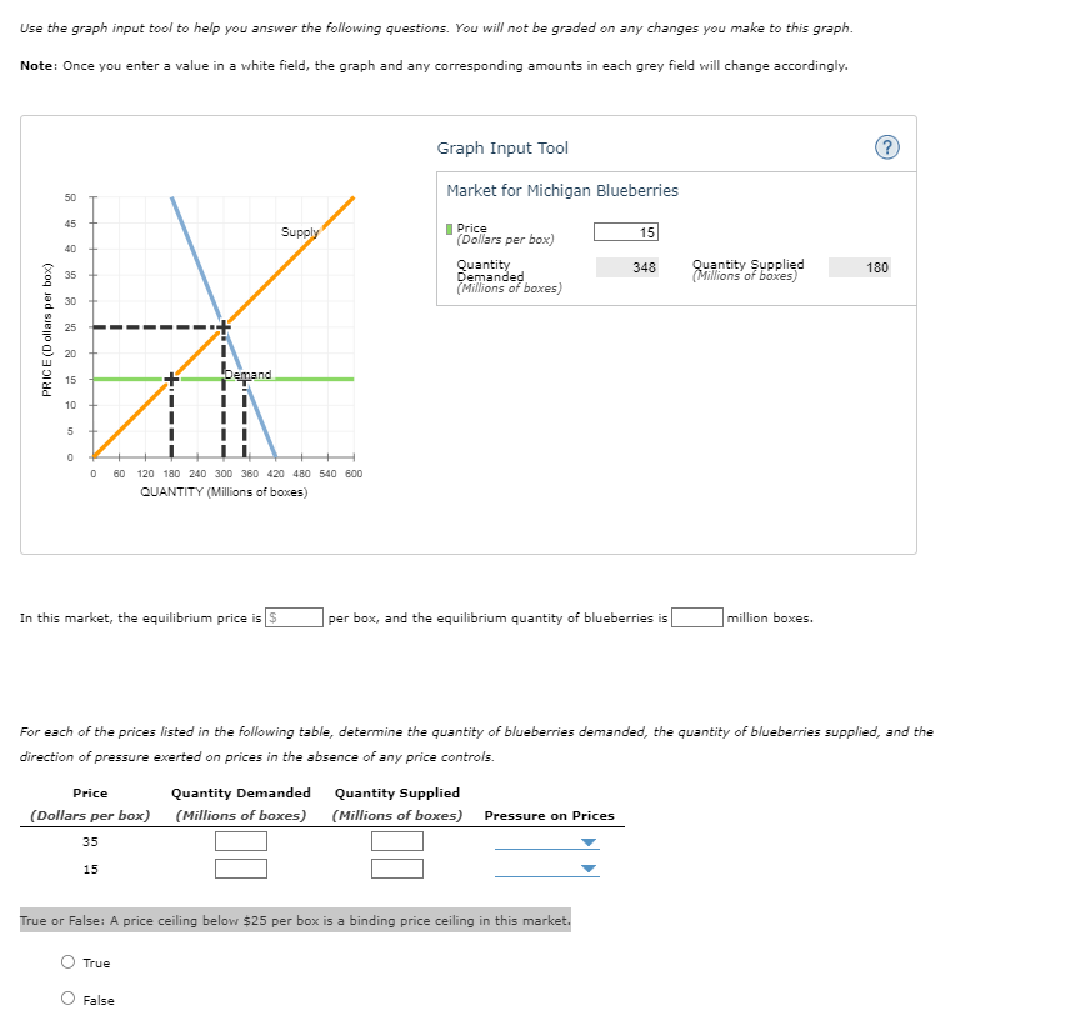Select the False radio button
The width and height of the screenshot is (1066, 1015).
coord(66,998)
